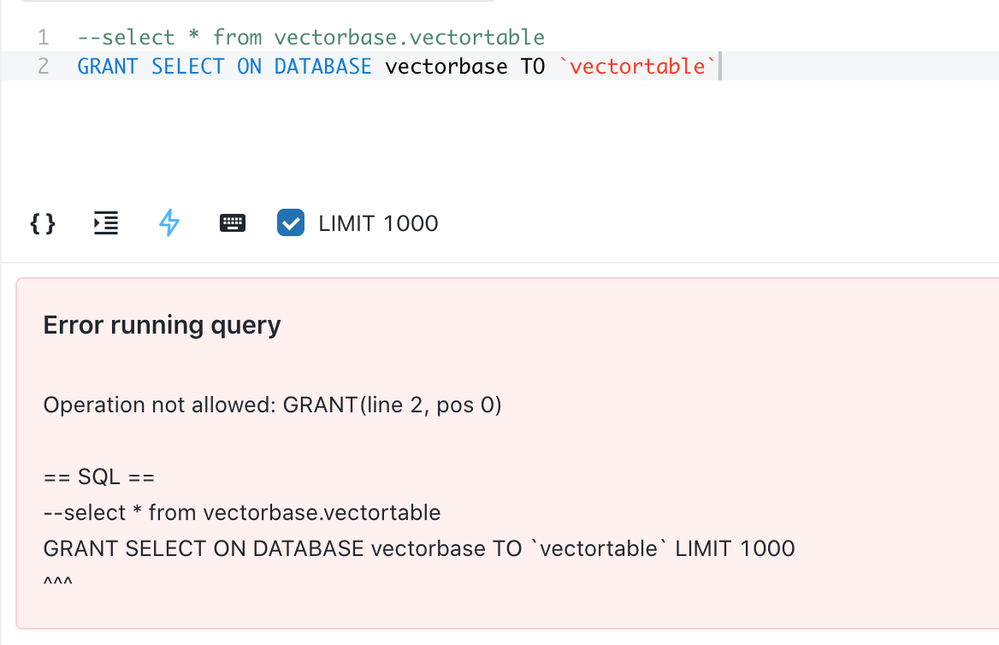Toggle the lightning bolt autocomplete icon

(x=169, y=223)
